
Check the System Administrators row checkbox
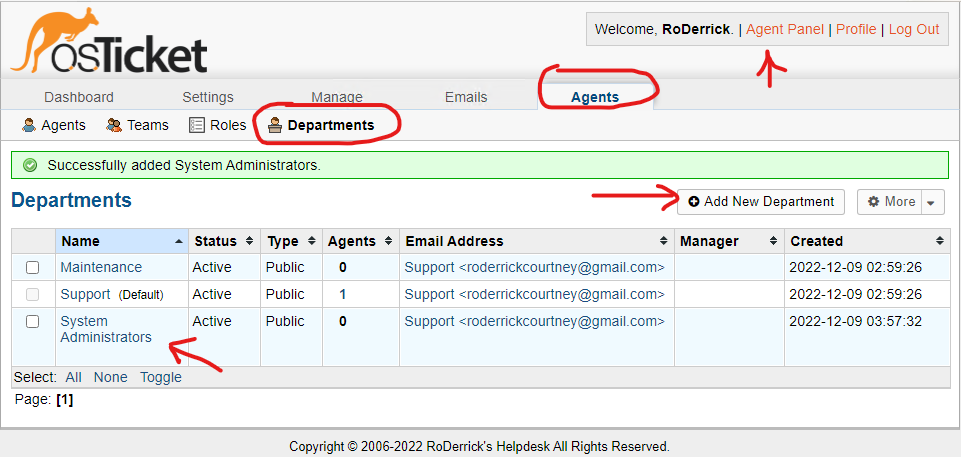32,322
